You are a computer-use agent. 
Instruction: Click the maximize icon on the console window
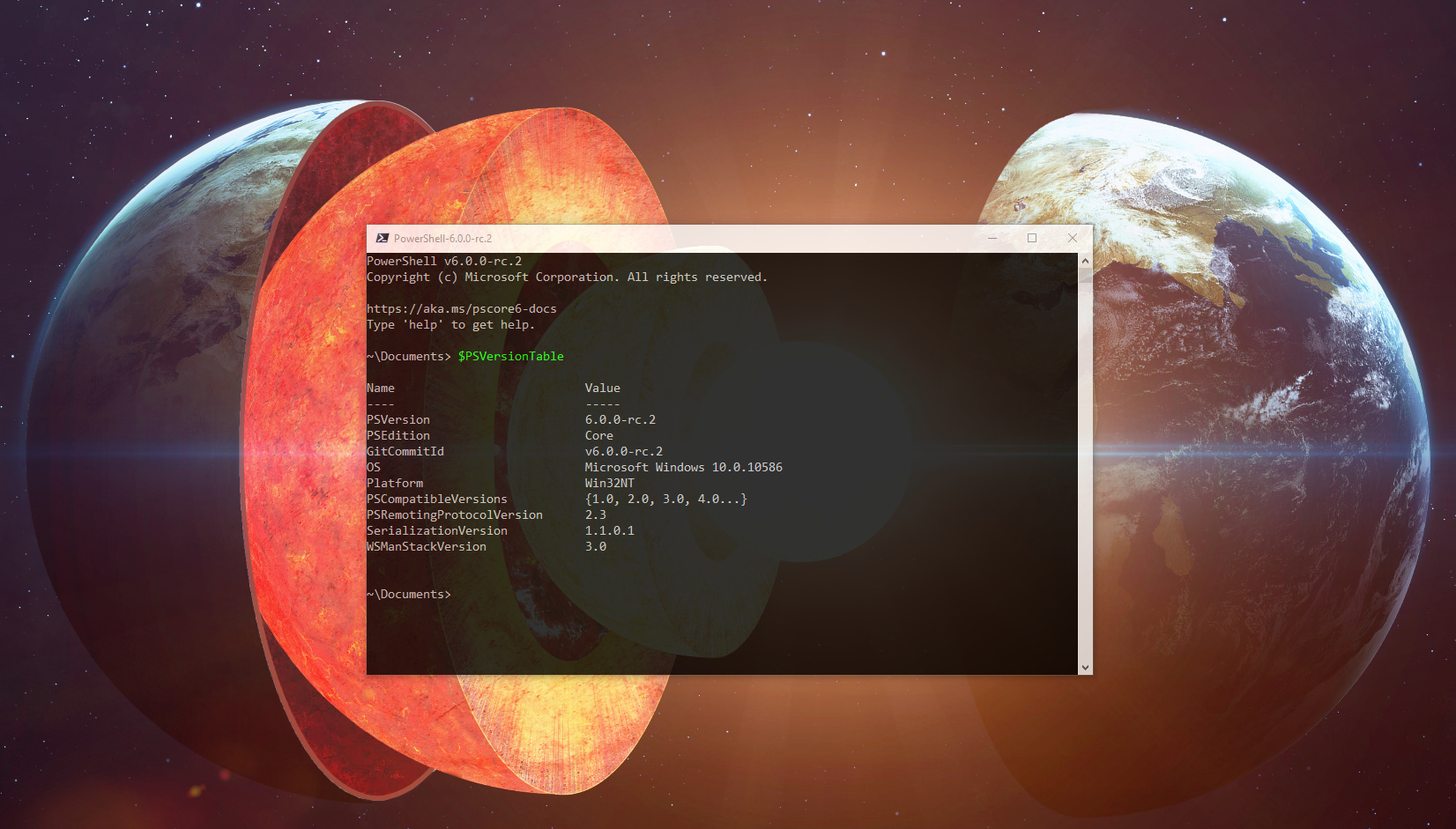1032,238
